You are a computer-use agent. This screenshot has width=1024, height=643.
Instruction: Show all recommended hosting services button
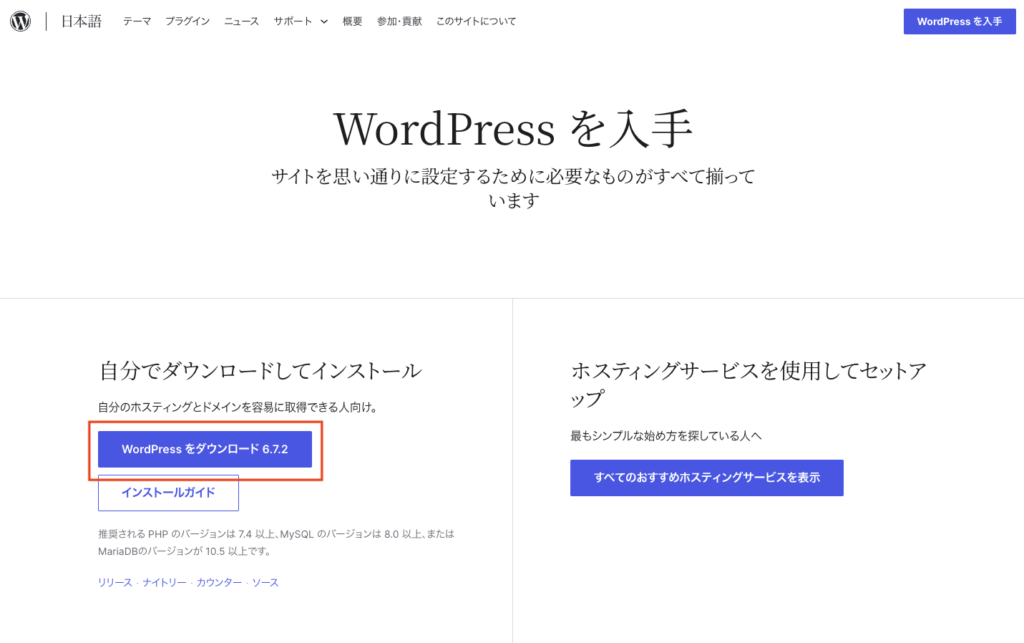point(706,478)
